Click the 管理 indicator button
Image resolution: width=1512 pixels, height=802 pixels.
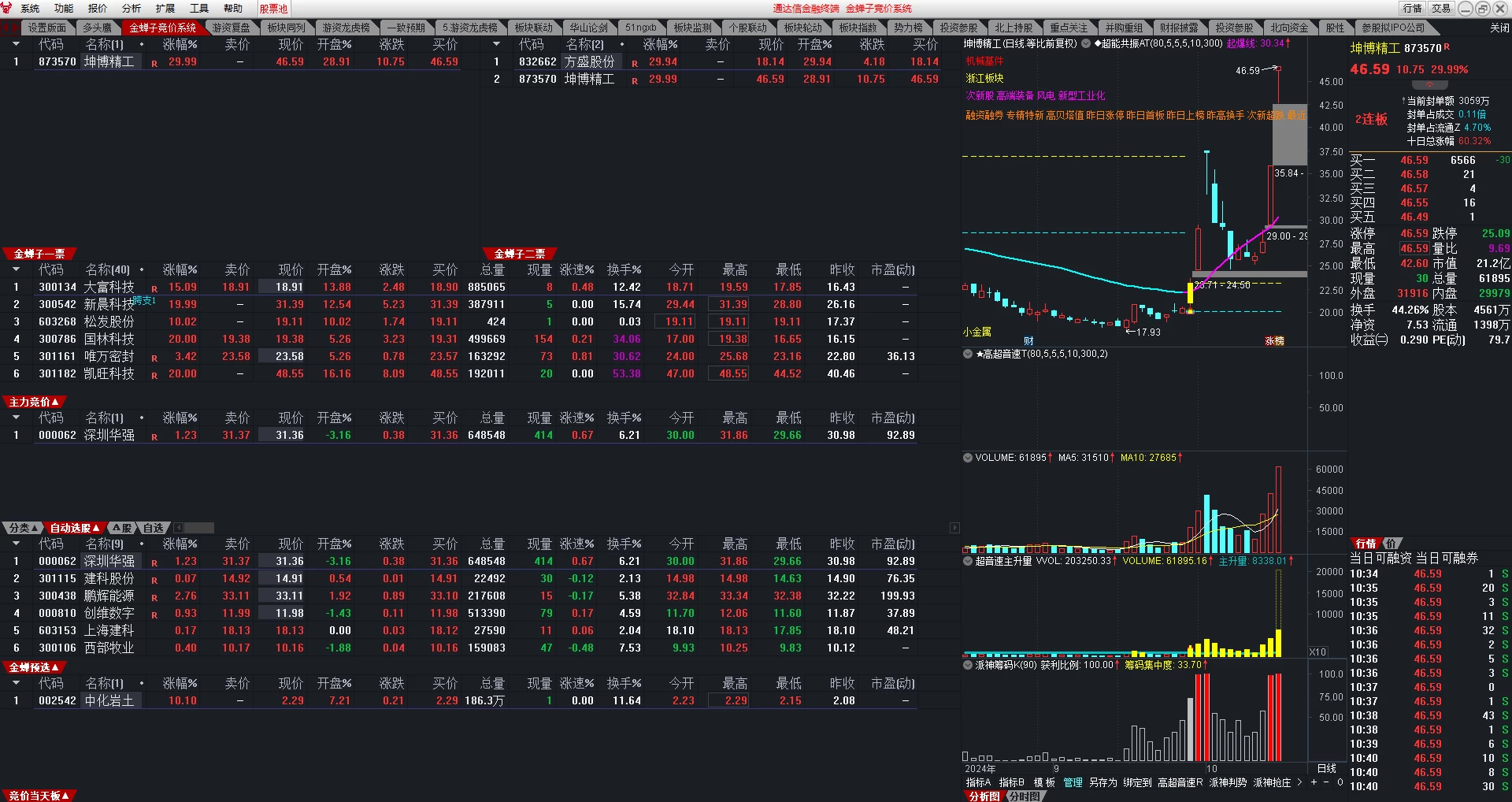pos(1073,782)
